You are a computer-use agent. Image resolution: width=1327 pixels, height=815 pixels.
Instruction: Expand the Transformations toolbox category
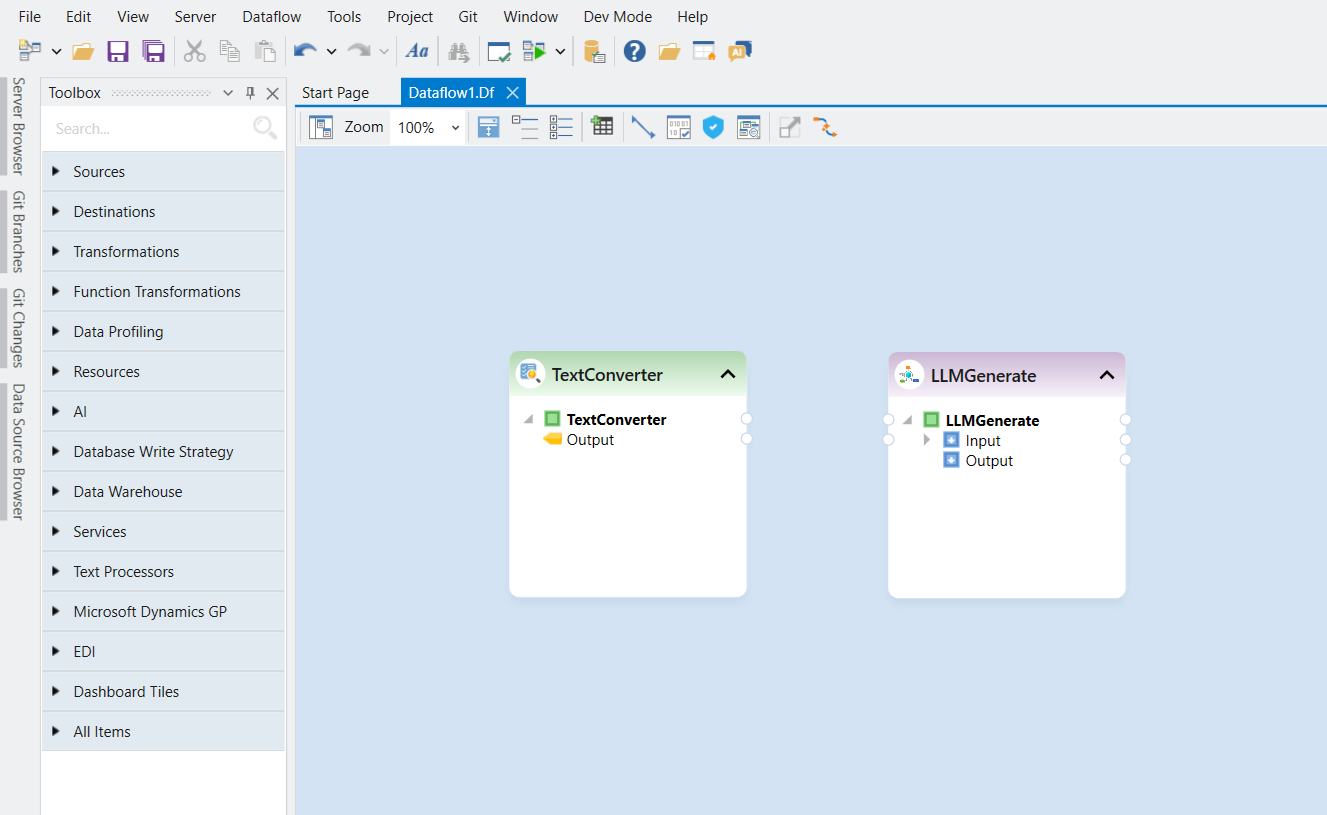126,252
